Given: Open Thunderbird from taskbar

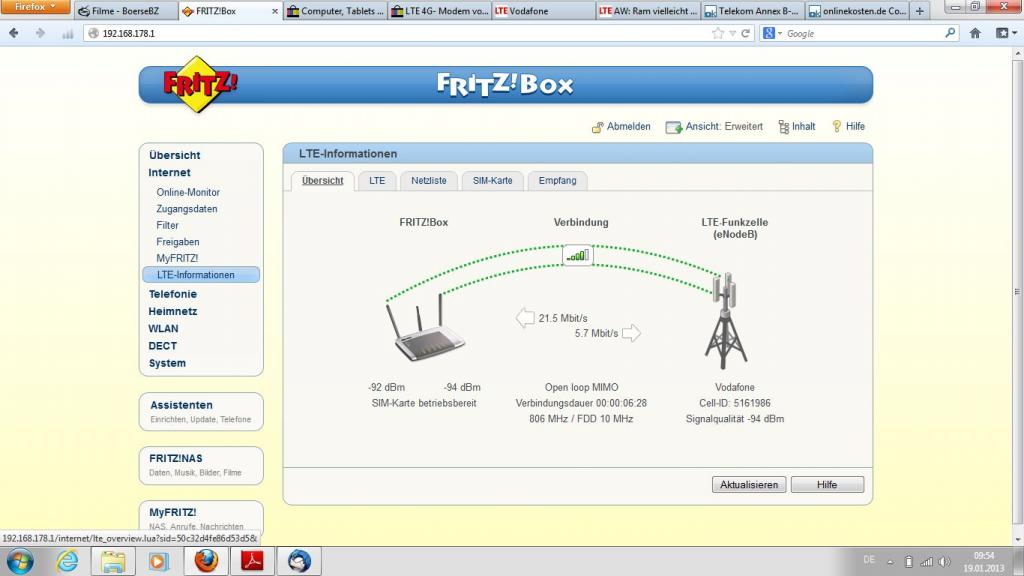Looking at the screenshot, I should [x=299, y=561].
